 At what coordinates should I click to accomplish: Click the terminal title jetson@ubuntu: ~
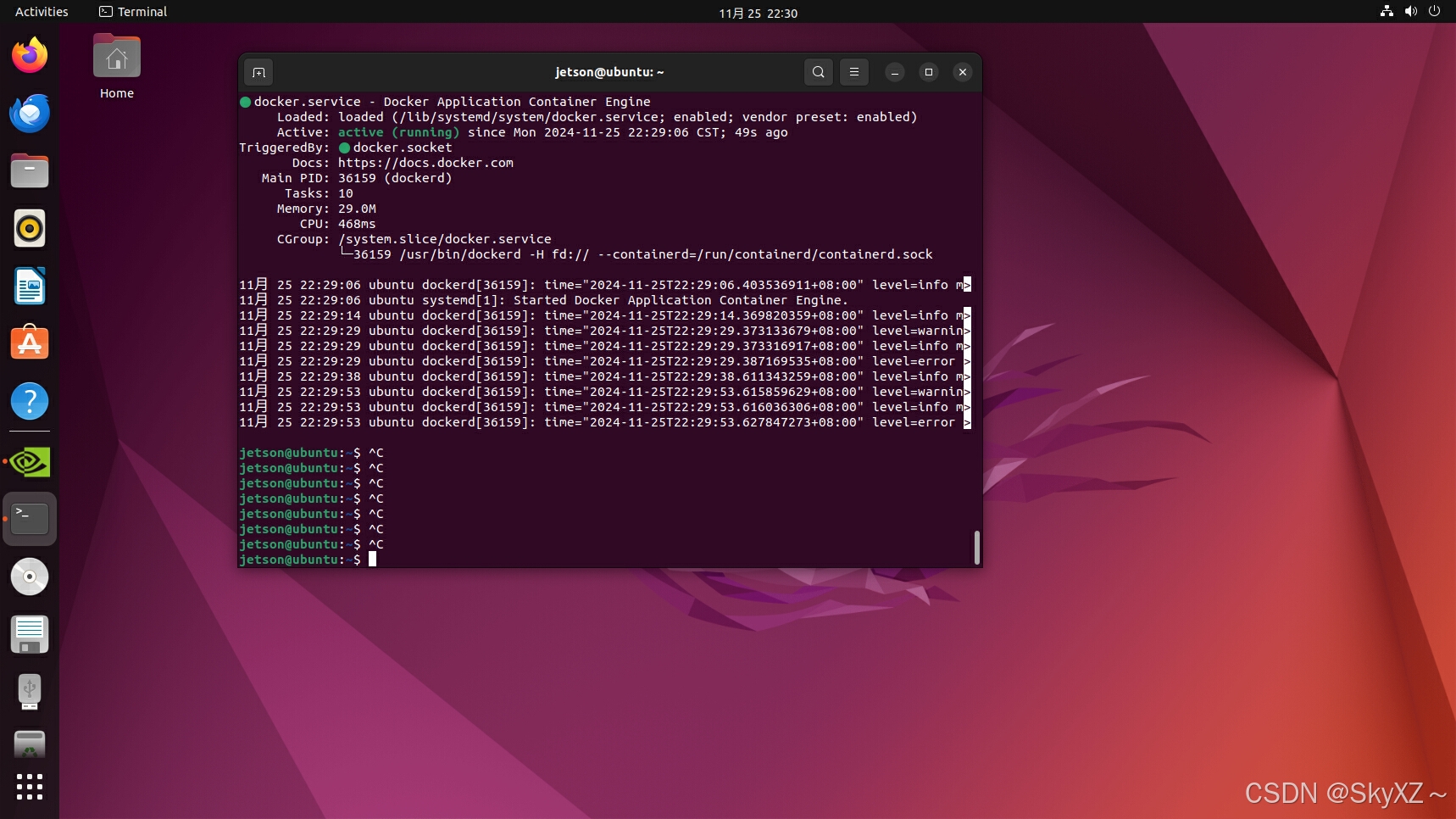point(609,72)
